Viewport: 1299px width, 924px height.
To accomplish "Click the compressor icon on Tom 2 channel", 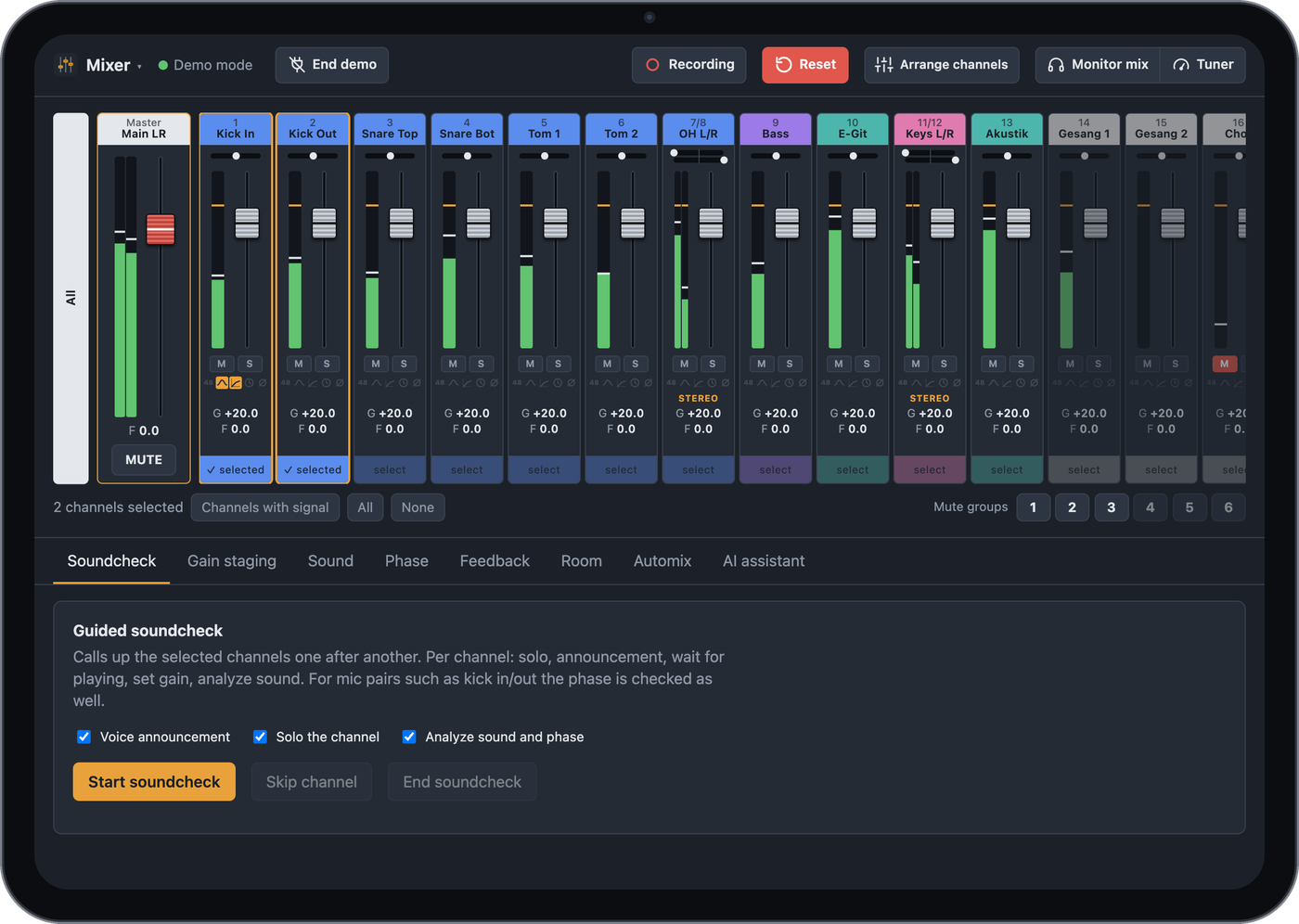I will click(621, 383).
